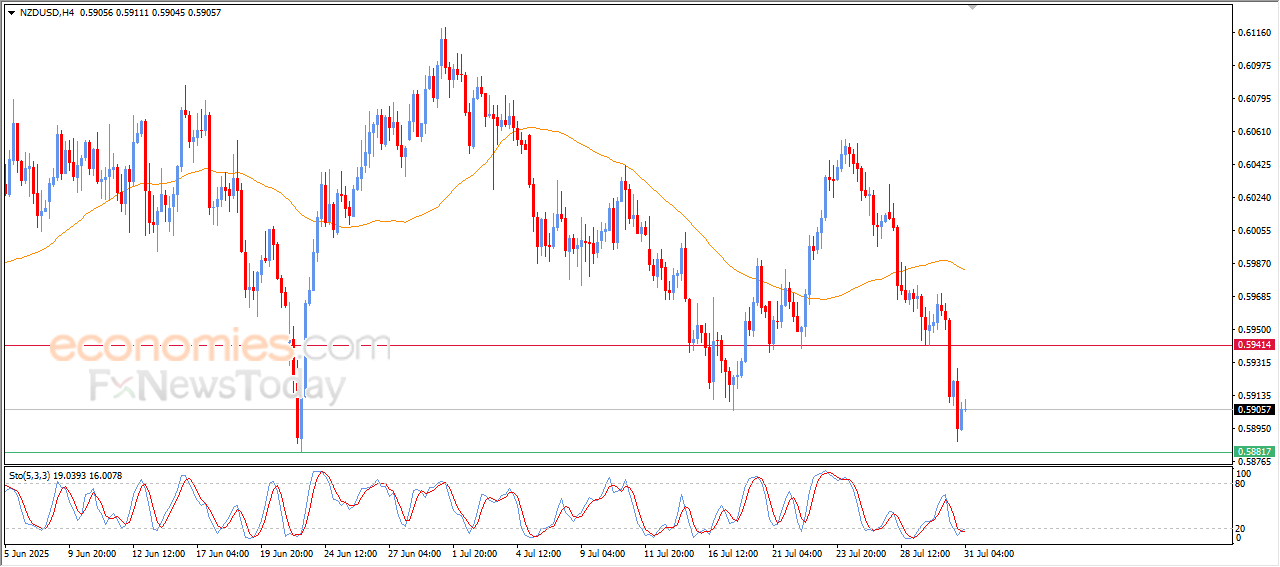Click the gray chart shift marker at top
This screenshot has height=567, width=1280.
pos(973,8)
